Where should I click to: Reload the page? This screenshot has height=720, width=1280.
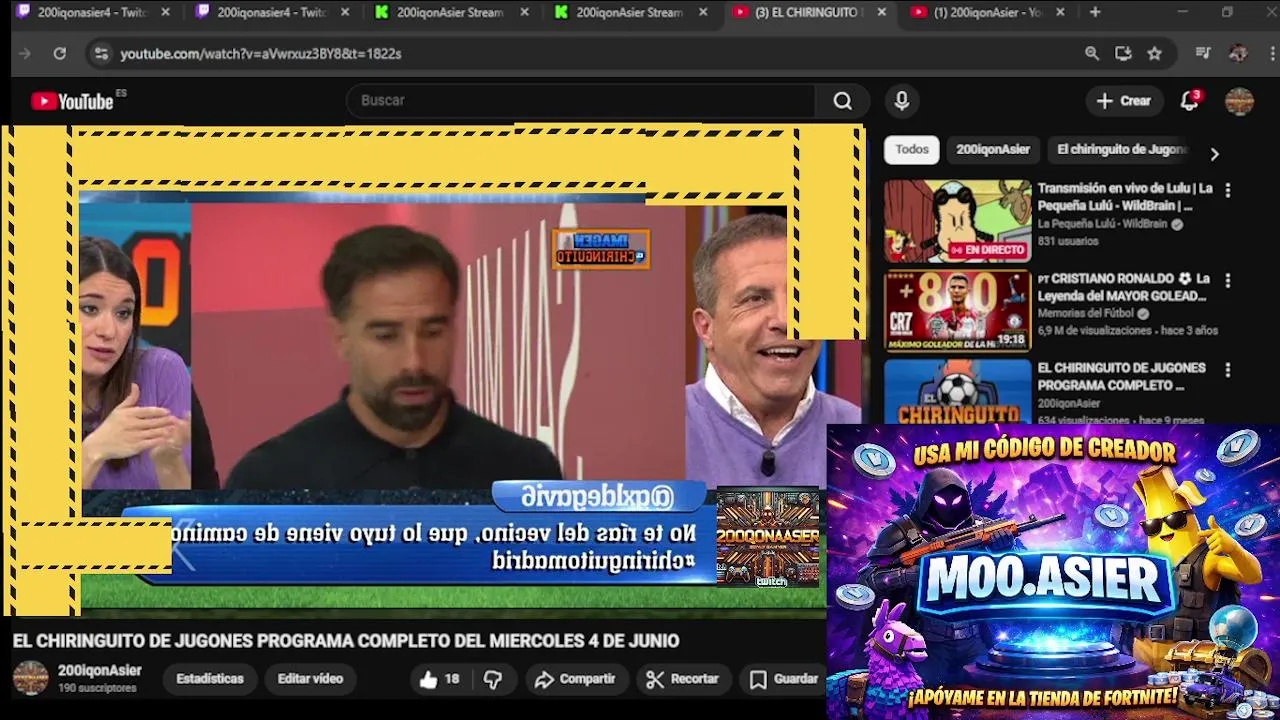click(x=60, y=53)
